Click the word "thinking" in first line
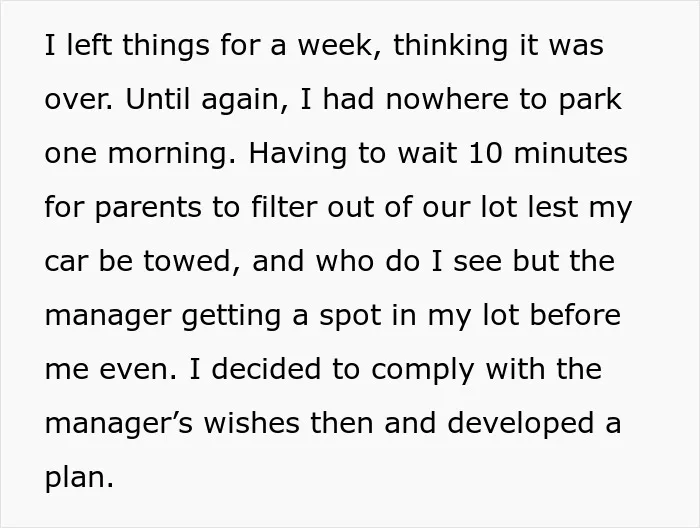Screen dimensions: 700x528 (450, 48)
